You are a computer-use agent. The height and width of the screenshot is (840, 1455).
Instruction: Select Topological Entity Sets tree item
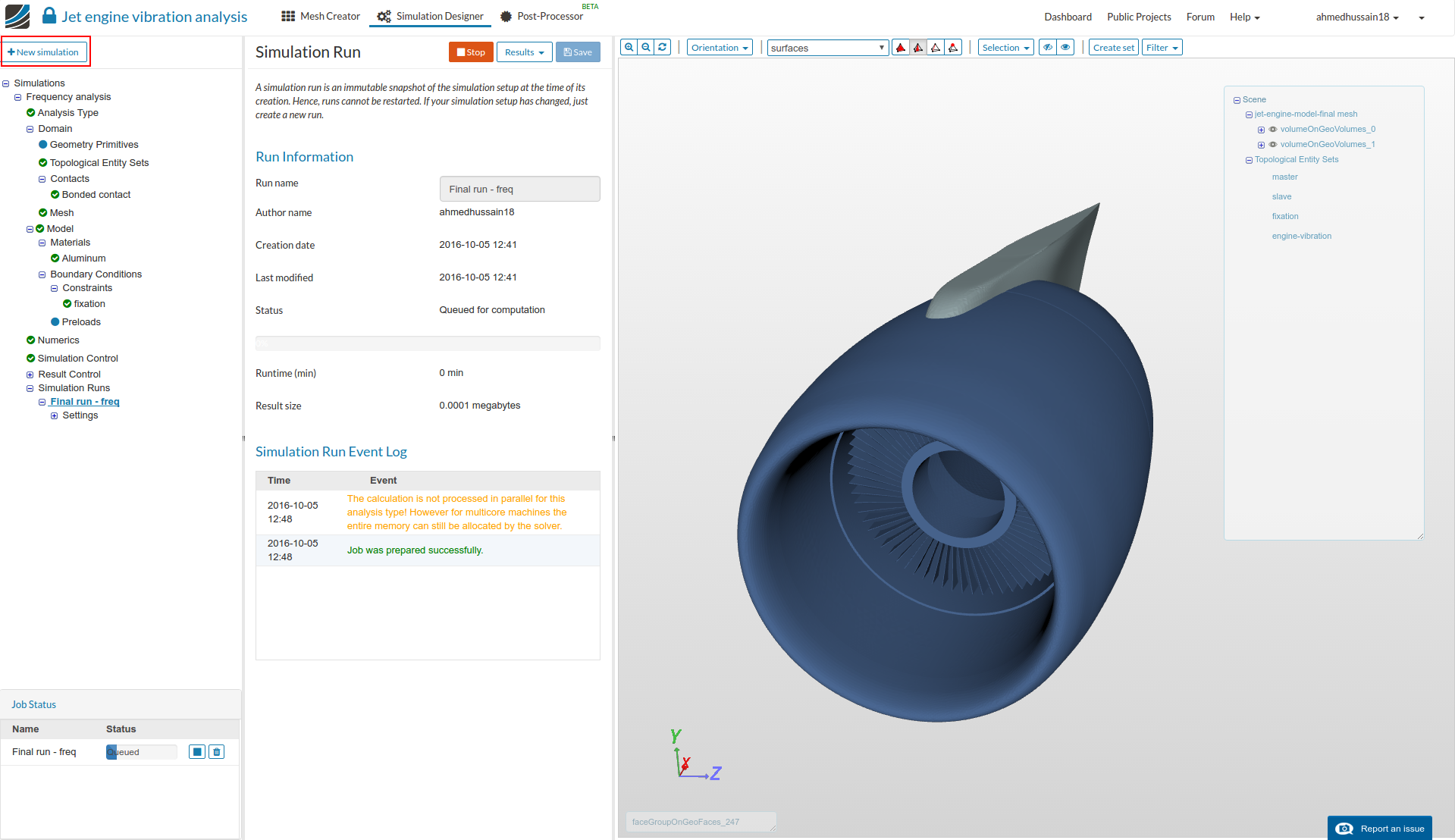tap(99, 163)
